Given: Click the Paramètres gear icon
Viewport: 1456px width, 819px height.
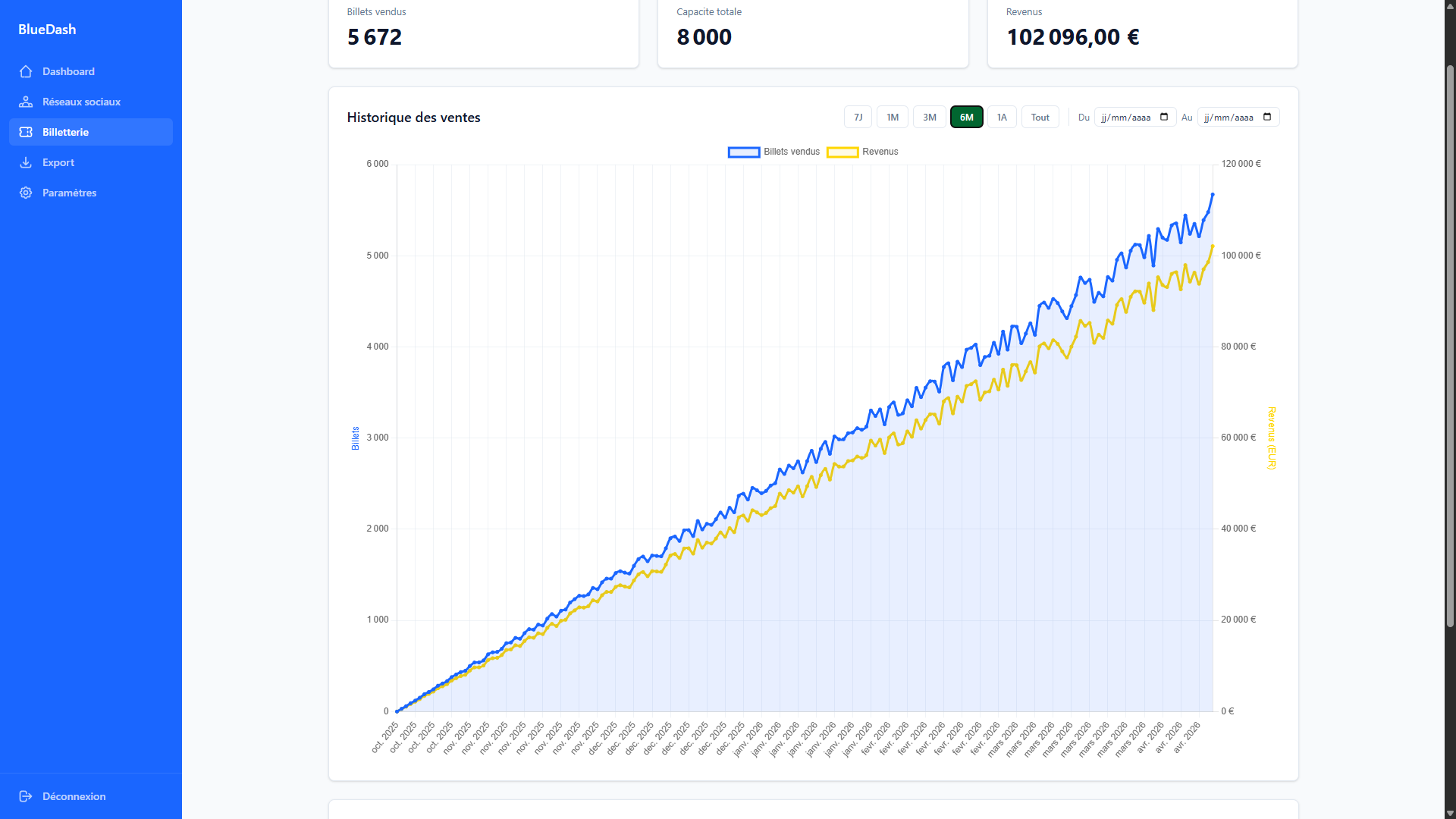Looking at the screenshot, I should (26, 193).
